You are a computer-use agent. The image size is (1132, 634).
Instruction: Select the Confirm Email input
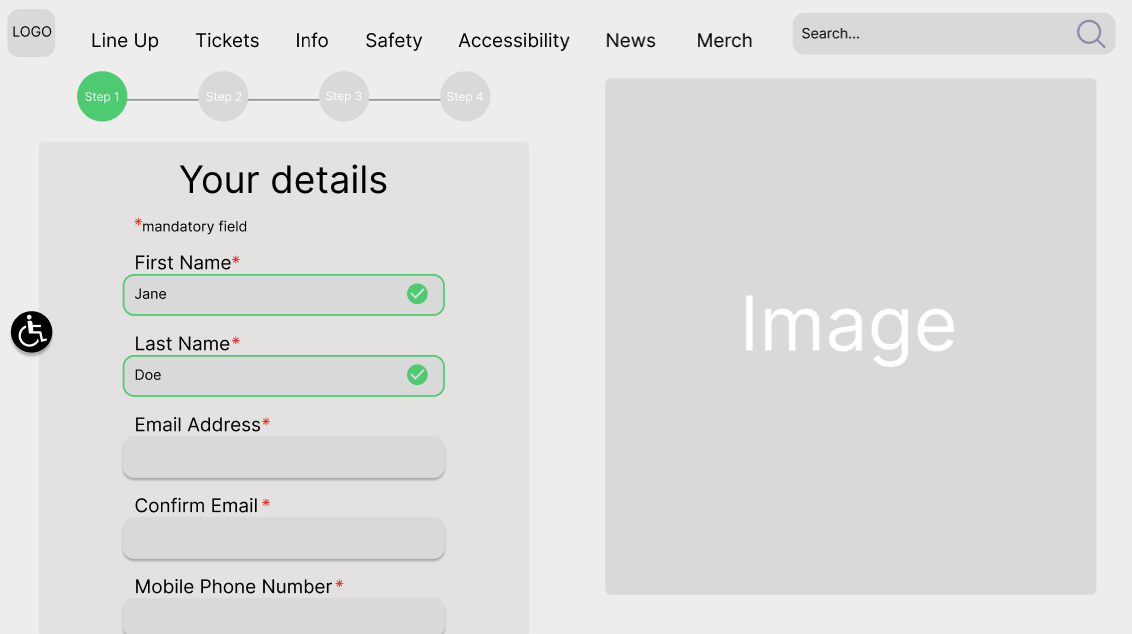click(x=283, y=538)
